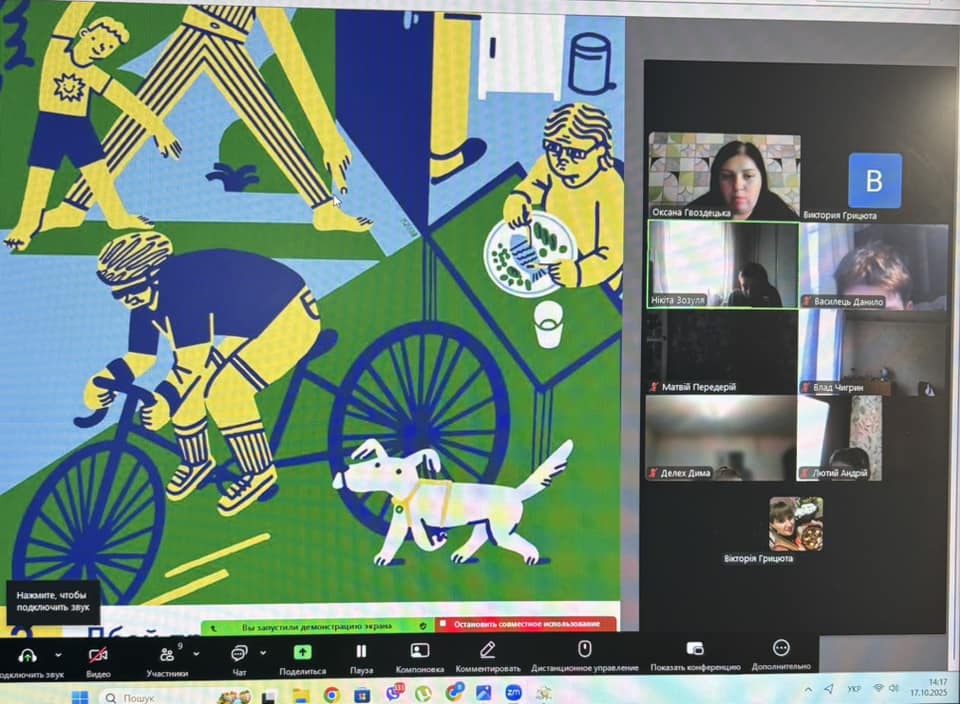Click the red Остановить совместное использование button
This screenshot has height=704, width=960.
coord(525,624)
